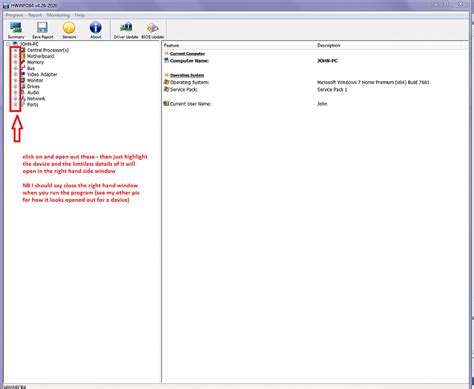Expand the Audio node
Screen dimensions: 474x389
(x=15, y=92)
